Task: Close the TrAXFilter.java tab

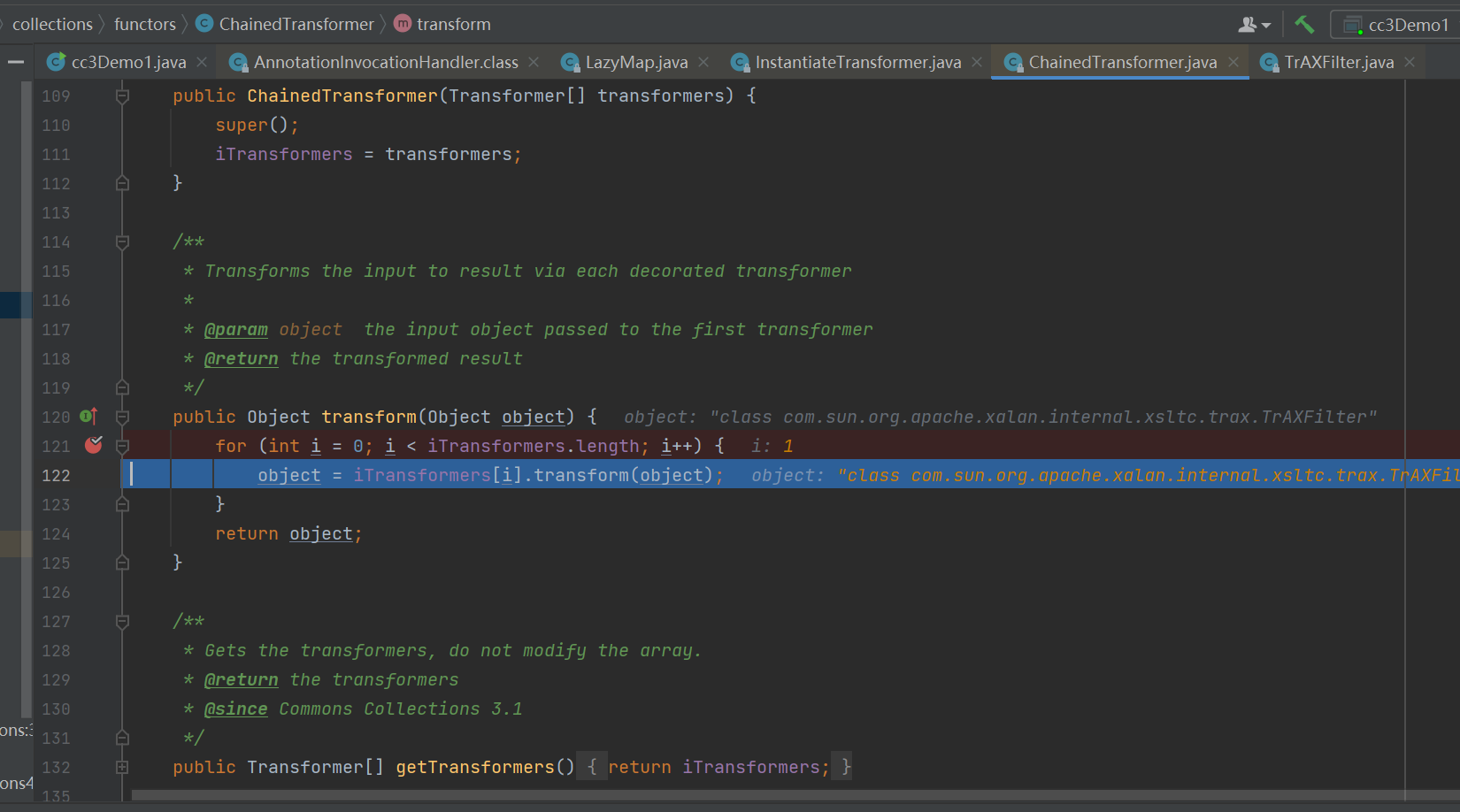Action: tap(1410, 62)
